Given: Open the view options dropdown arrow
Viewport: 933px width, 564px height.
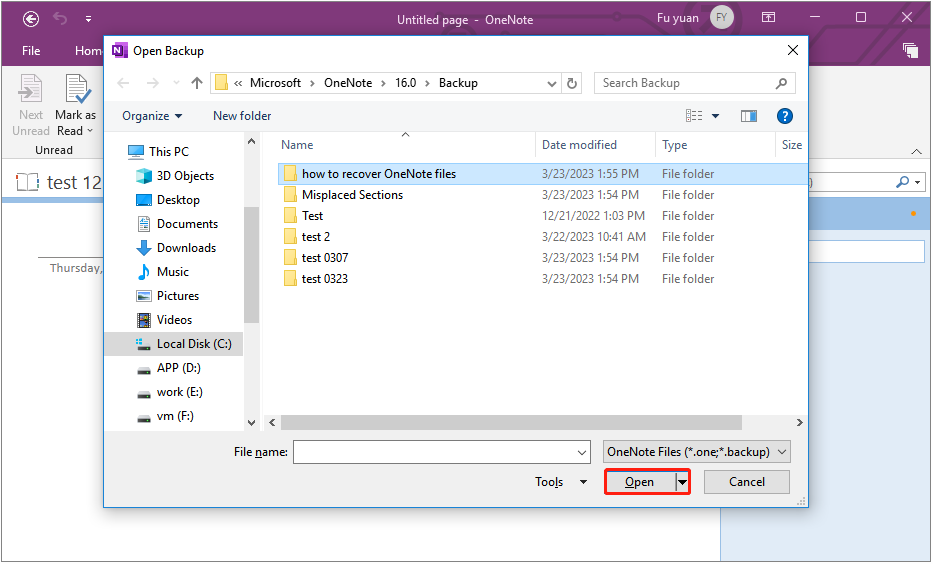Looking at the screenshot, I should tap(715, 116).
